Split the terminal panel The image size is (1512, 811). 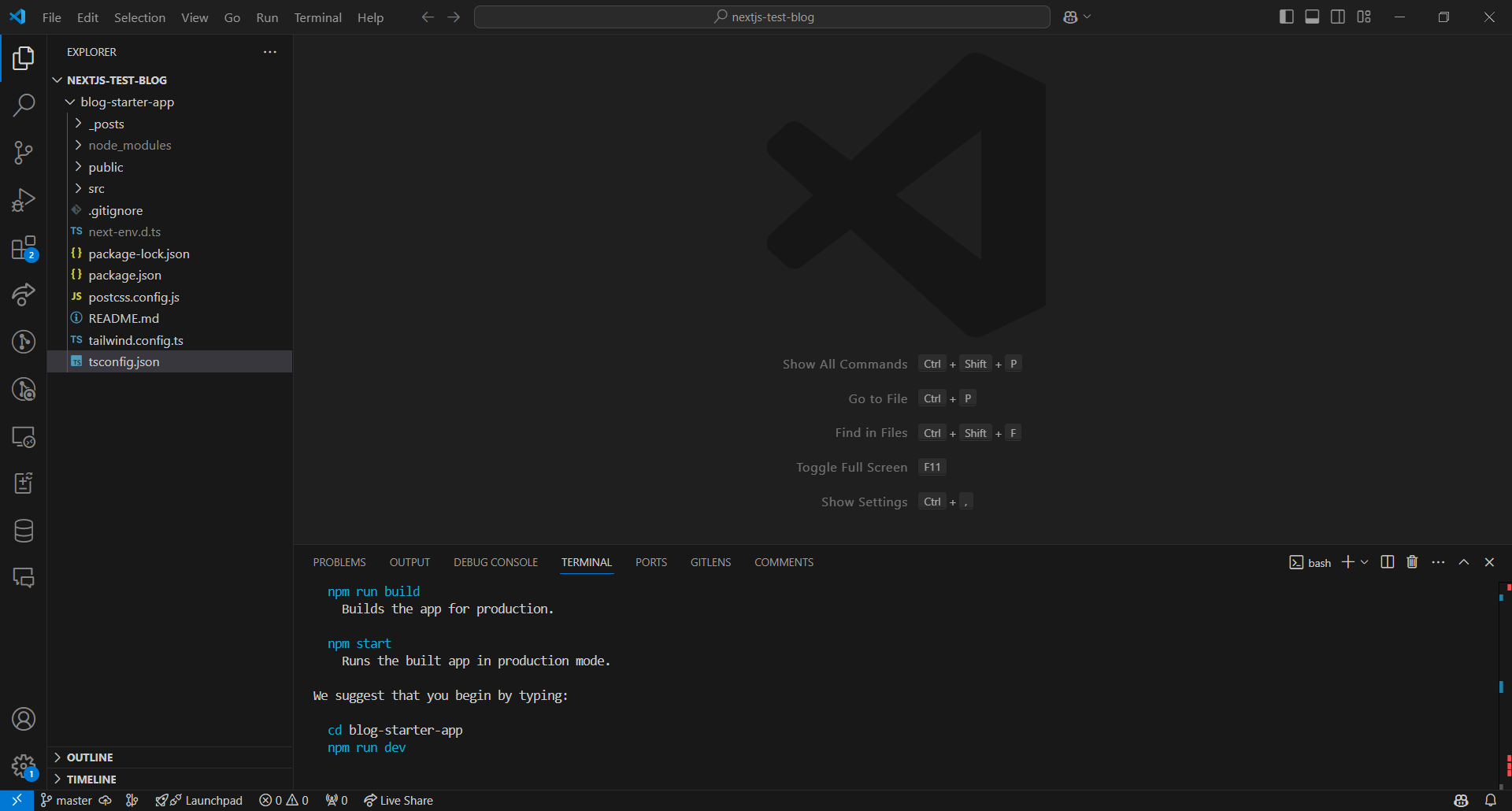1388,562
